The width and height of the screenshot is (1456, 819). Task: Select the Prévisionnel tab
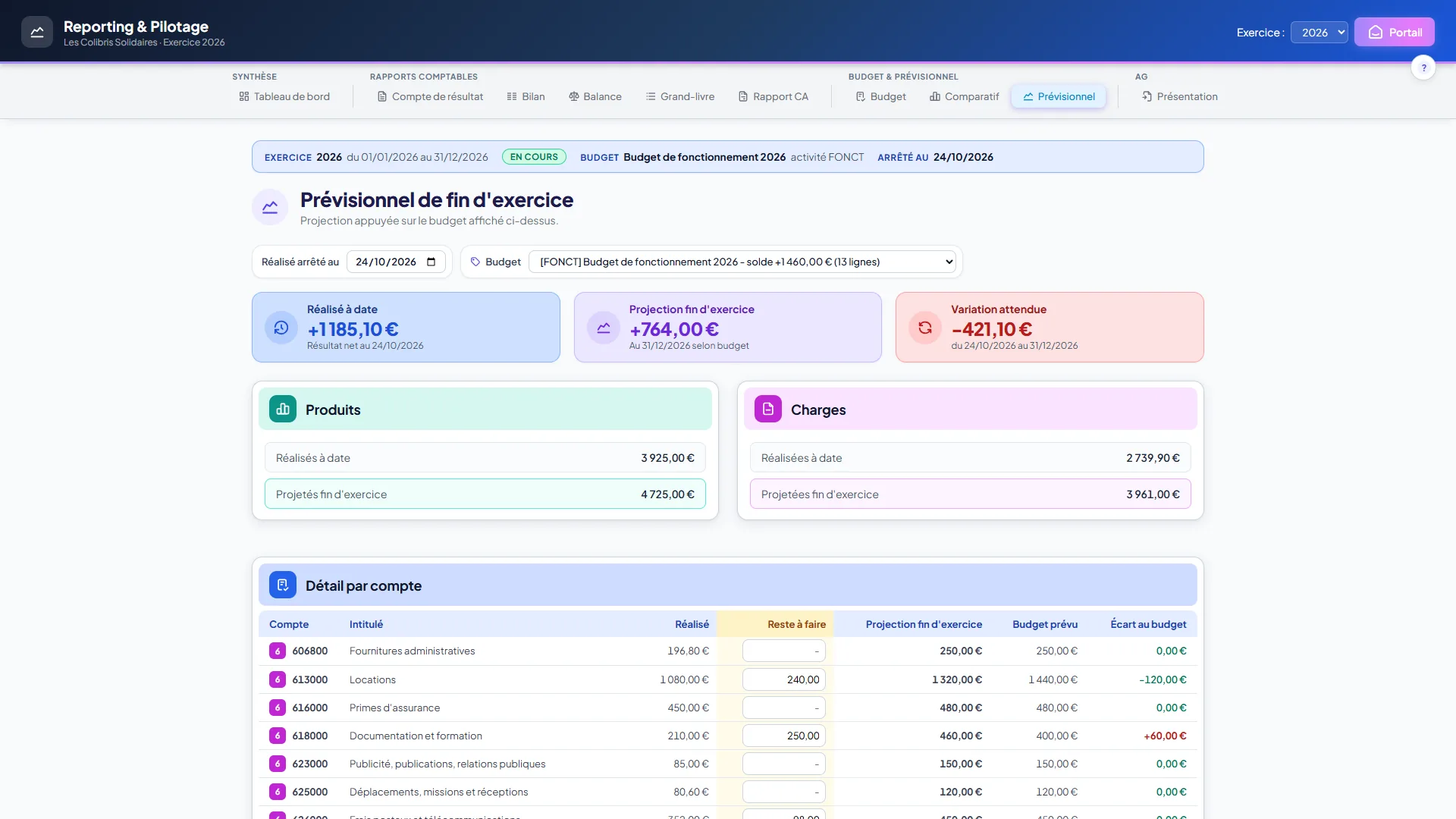(1059, 96)
